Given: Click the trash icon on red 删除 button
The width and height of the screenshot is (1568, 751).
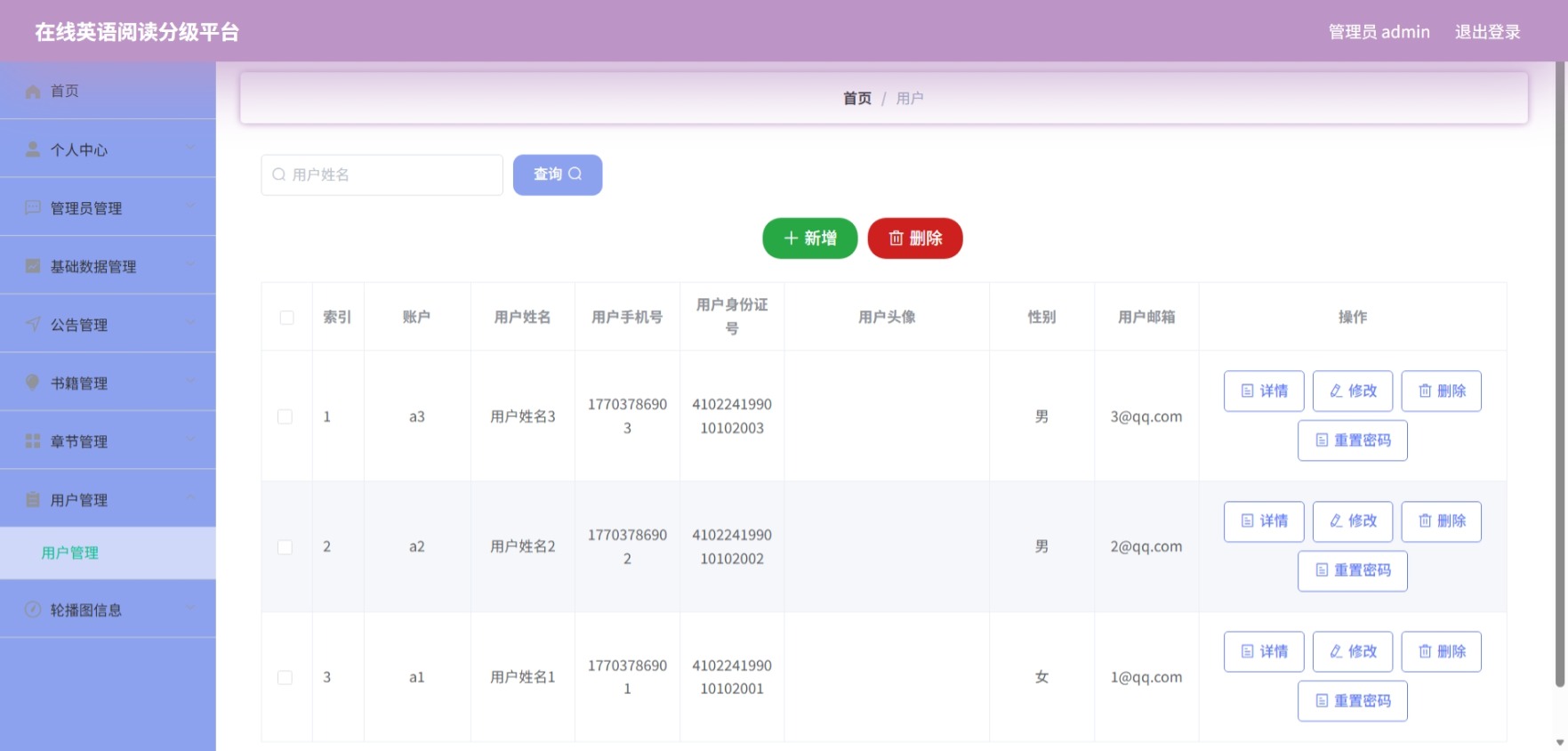Looking at the screenshot, I should (x=896, y=238).
